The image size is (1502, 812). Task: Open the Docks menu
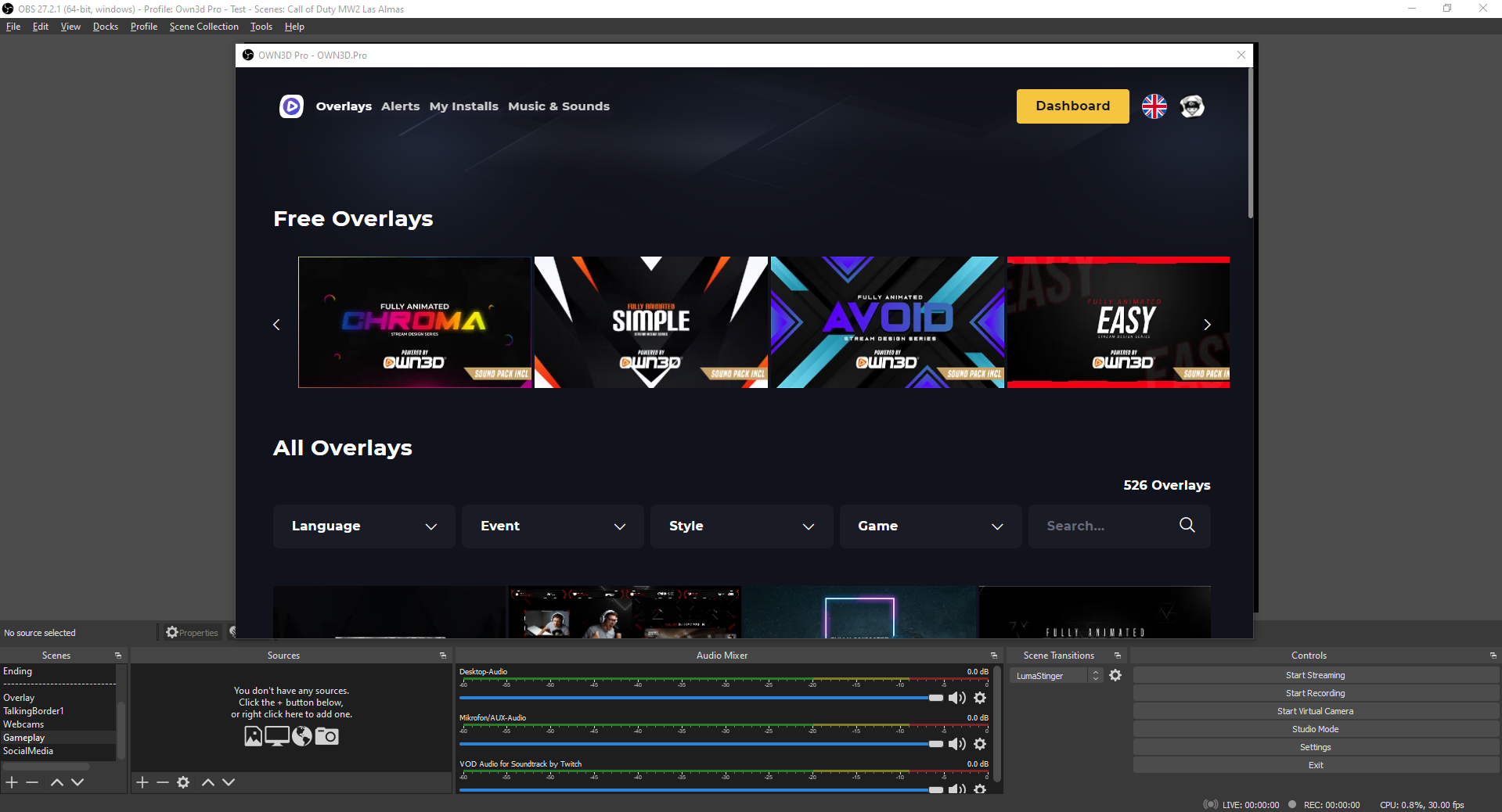click(x=106, y=27)
